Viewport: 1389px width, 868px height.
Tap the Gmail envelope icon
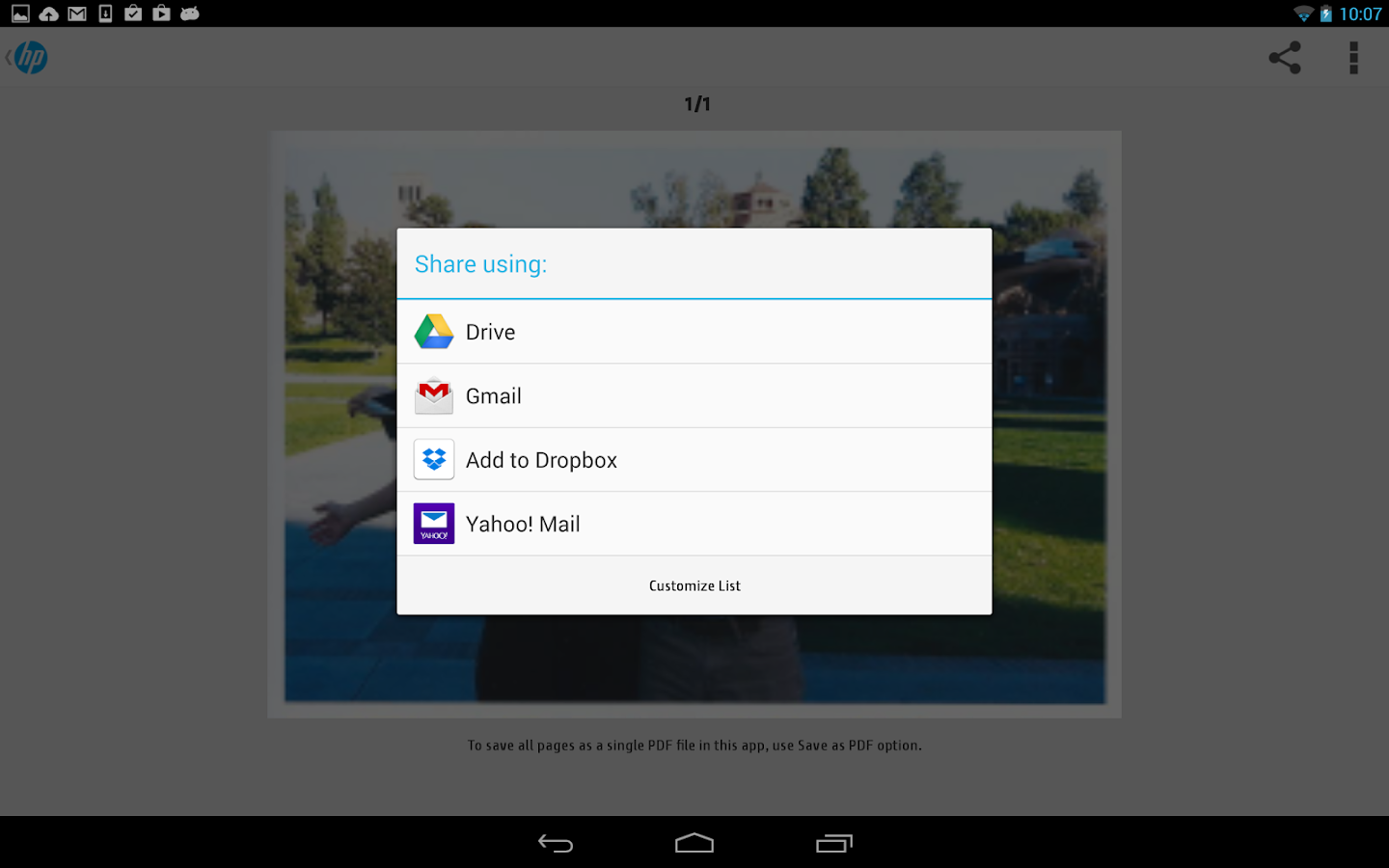(433, 395)
